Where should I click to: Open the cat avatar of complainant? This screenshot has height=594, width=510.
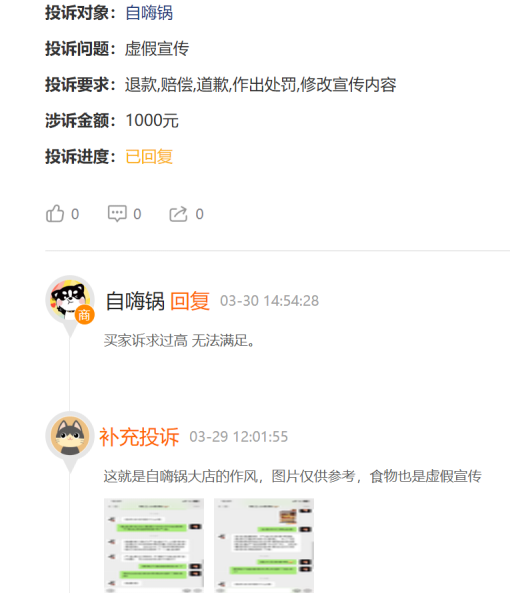(x=70, y=436)
